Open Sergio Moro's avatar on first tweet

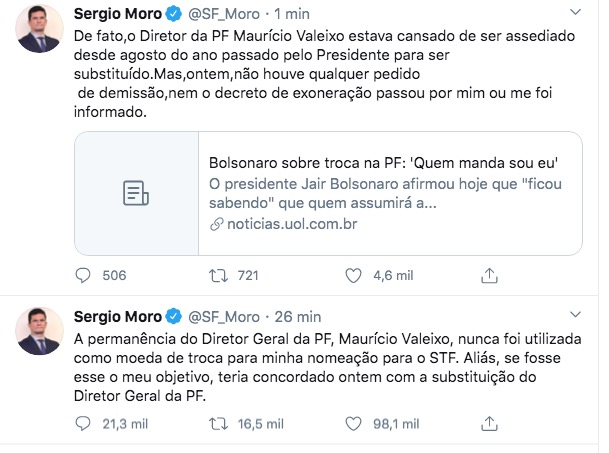click(39, 29)
